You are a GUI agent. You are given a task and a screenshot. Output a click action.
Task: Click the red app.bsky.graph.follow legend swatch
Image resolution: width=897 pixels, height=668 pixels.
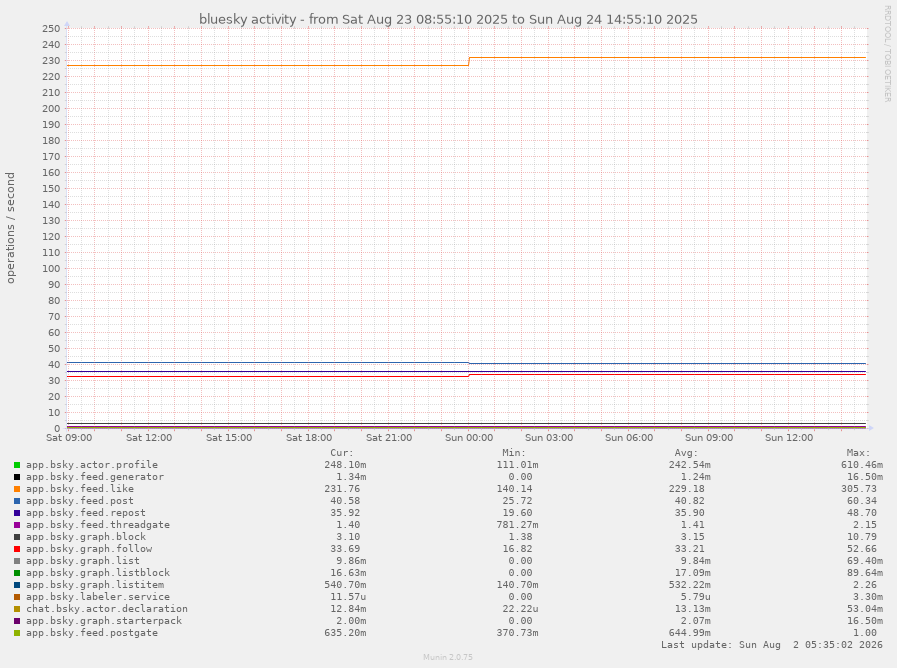coord(17,549)
